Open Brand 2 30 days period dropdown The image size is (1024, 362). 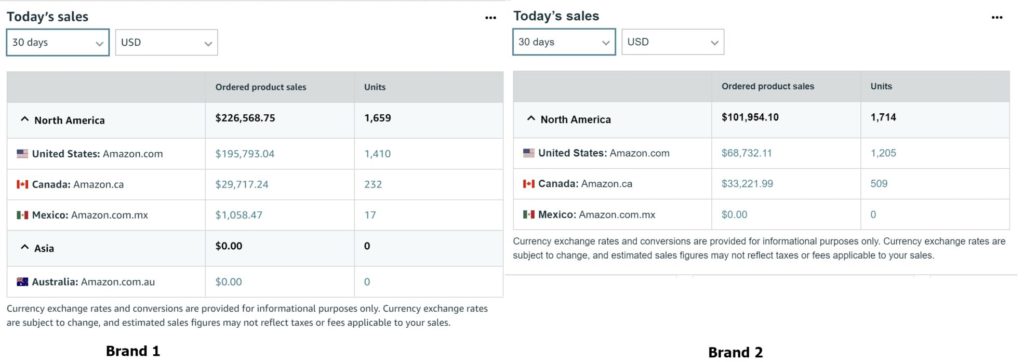(x=564, y=42)
